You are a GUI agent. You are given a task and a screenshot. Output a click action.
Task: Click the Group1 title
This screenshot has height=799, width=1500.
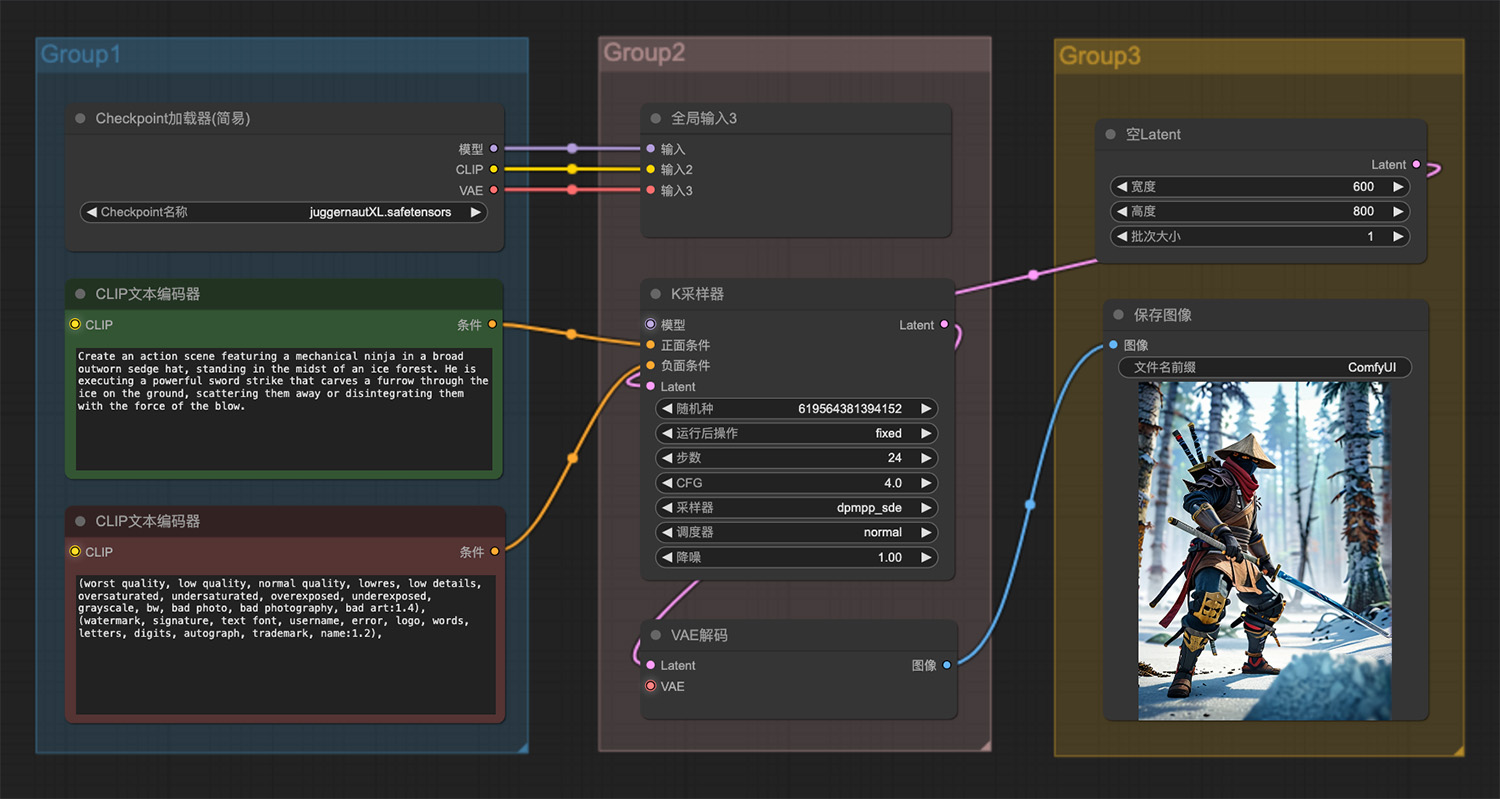[81, 55]
